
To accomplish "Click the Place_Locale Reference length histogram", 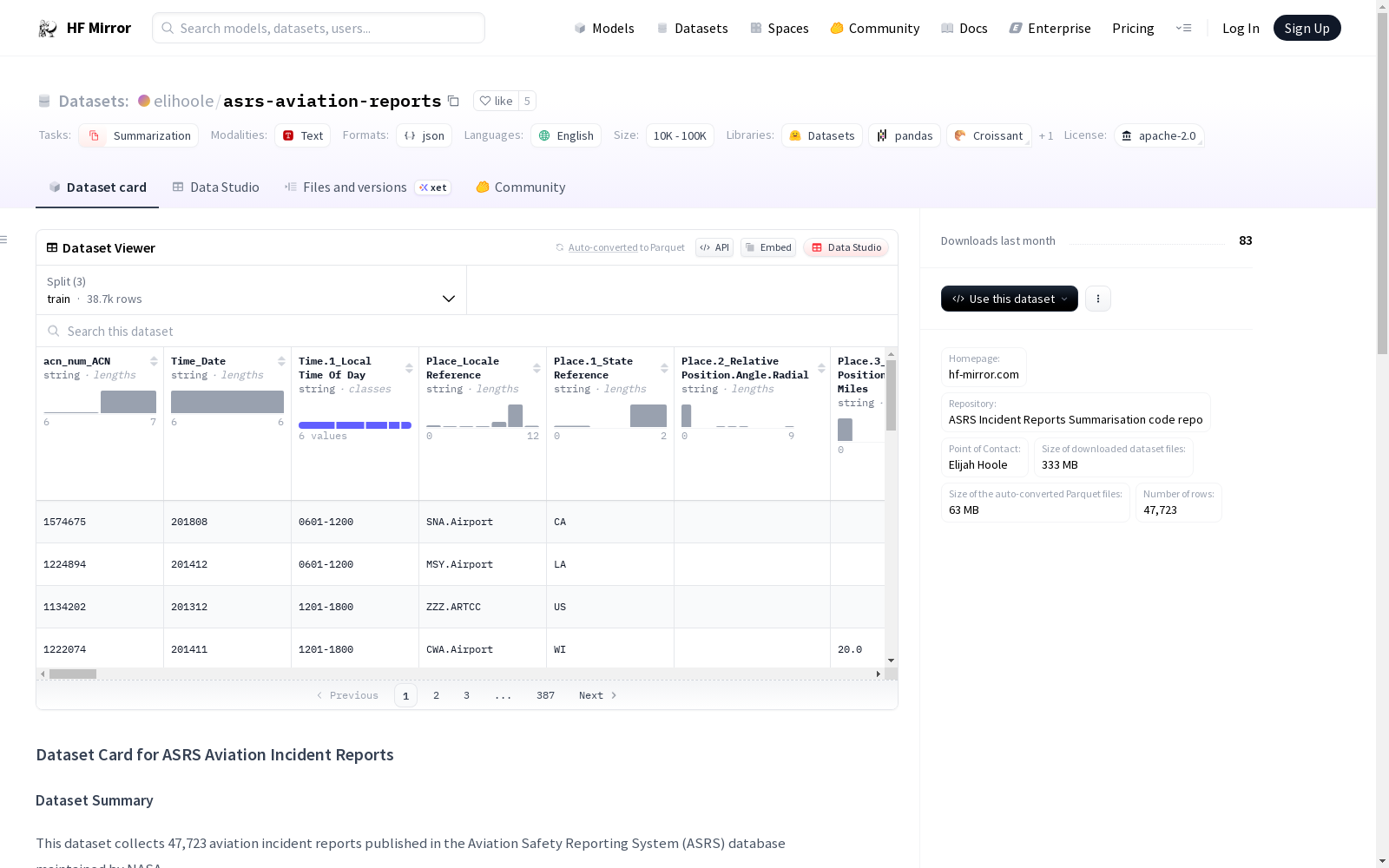I will [483, 416].
